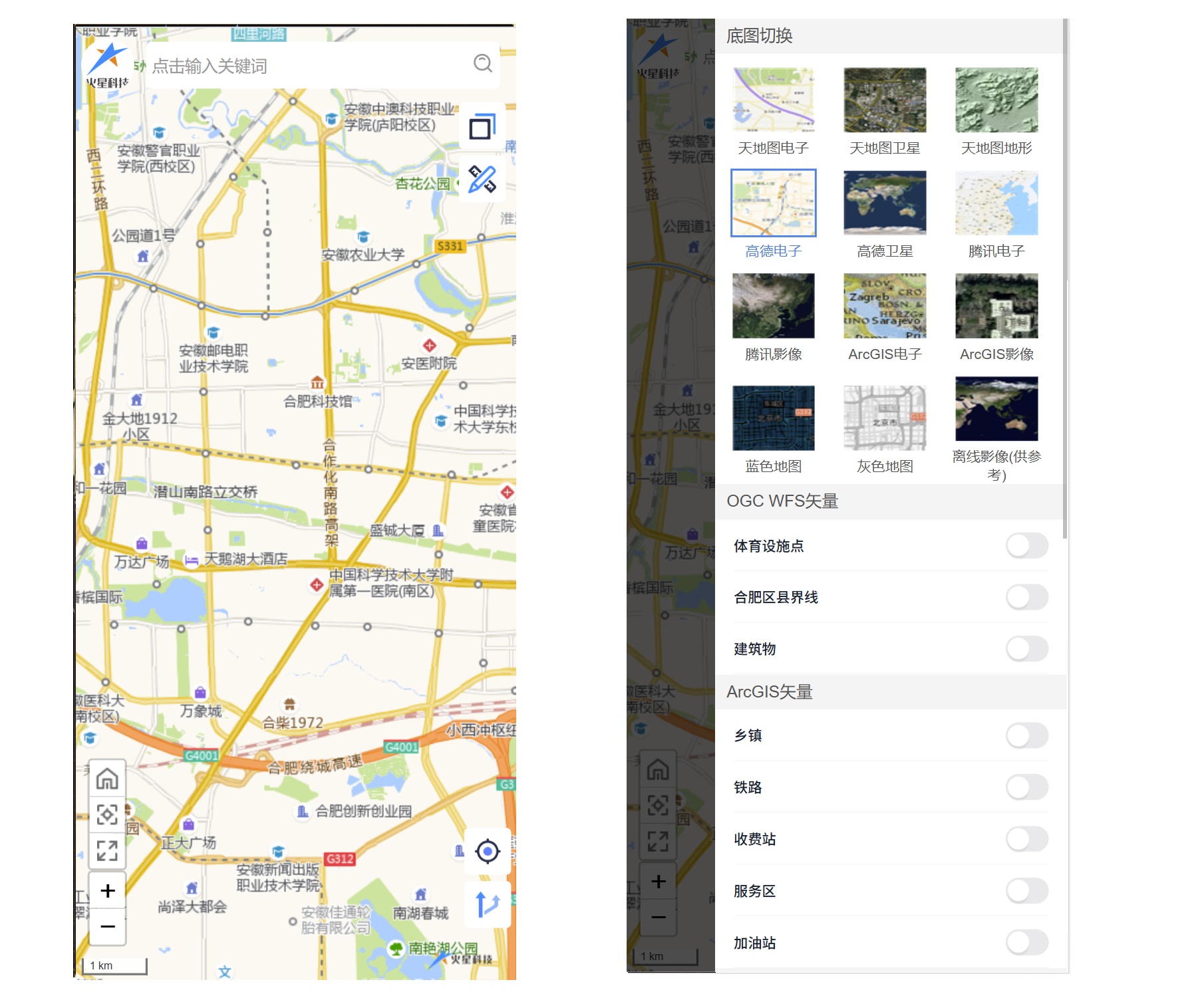Enable the 加油站 layer switch

point(1027,943)
